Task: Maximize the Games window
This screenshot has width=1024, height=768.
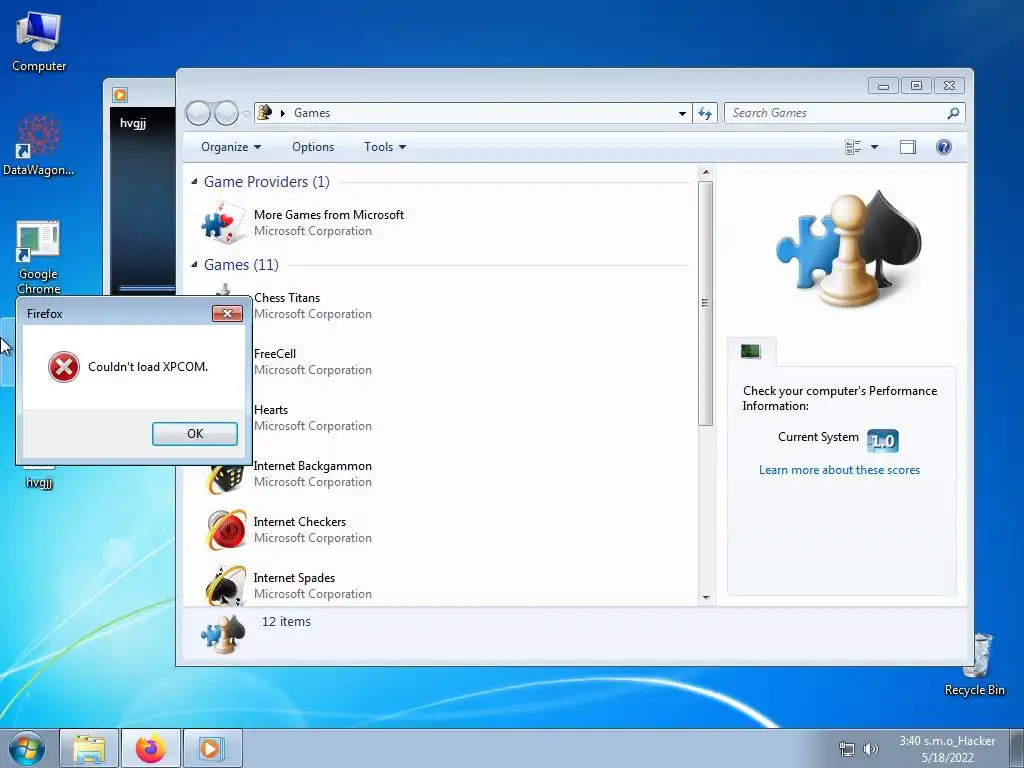Action: click(x=916, y=86)
